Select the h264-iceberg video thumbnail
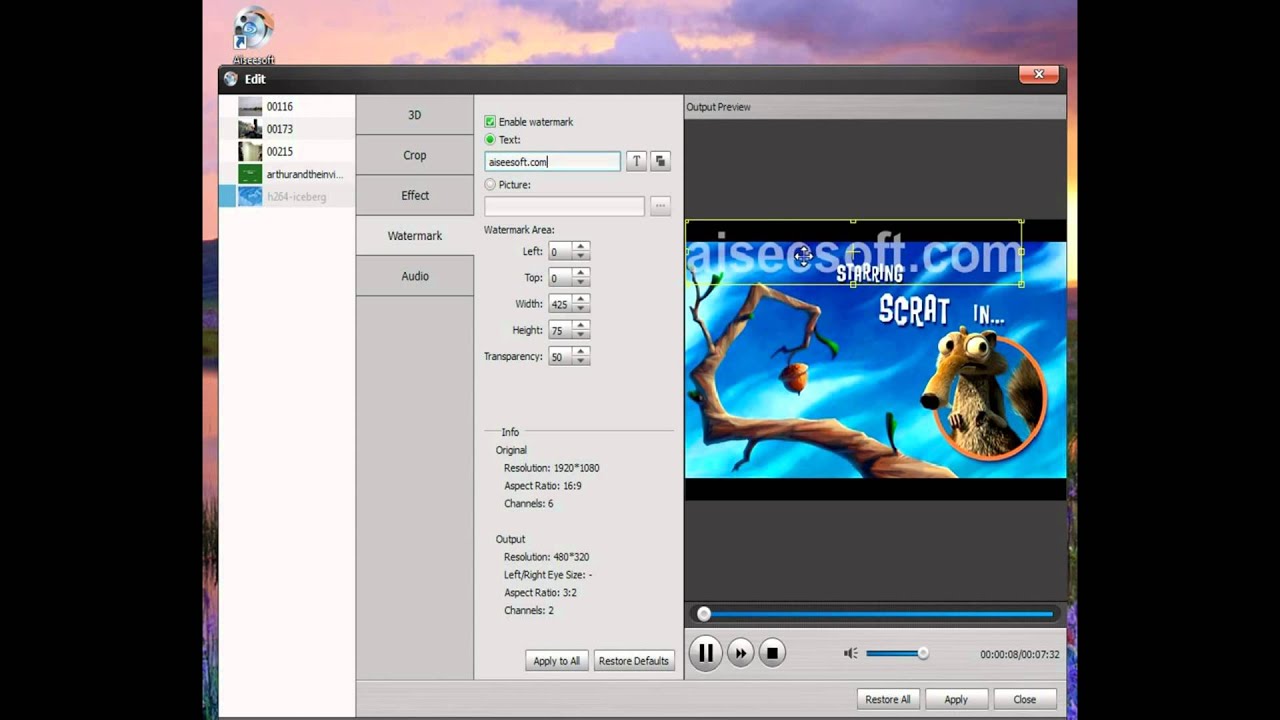This screenshot has width=1280, height=720. (250, 197)
